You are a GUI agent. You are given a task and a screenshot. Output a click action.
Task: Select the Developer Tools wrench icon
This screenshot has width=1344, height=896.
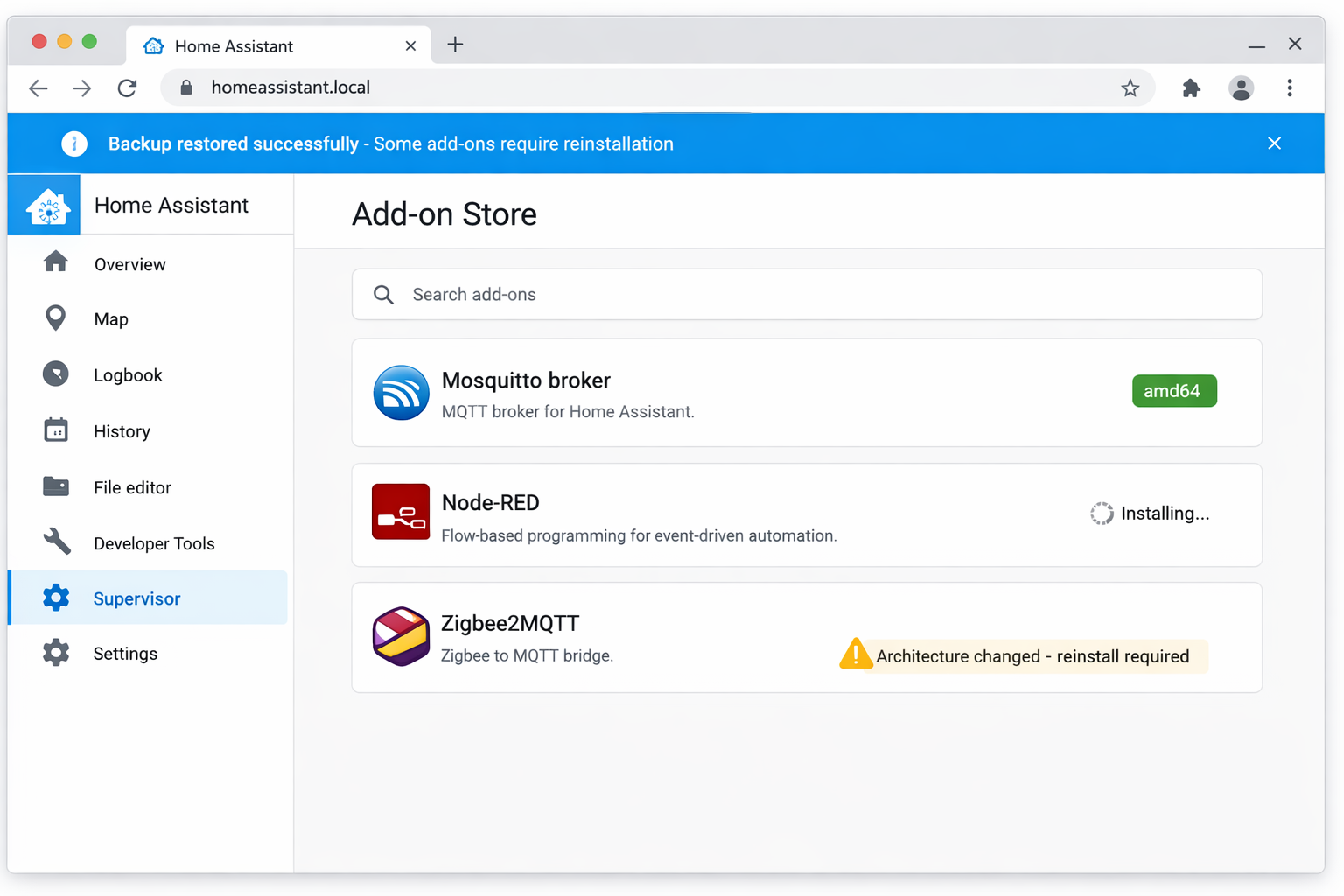[x=56, y=542]
